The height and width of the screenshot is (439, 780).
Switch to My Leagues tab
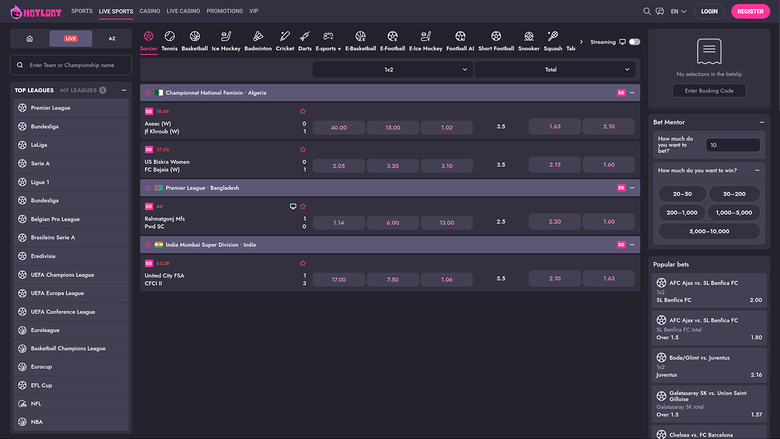click(x=83, y=90)
